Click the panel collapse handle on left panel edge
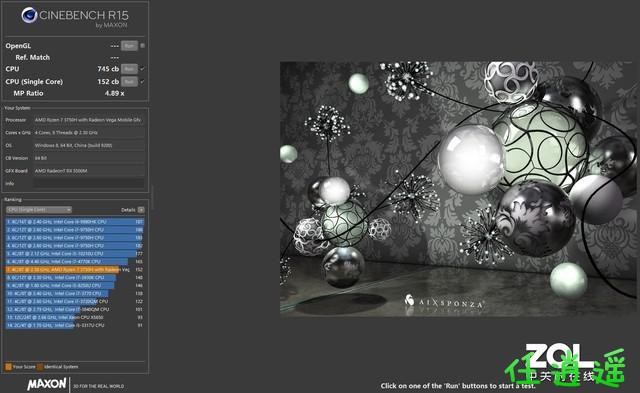The height and width of the screenshot is (393, 640). coord(152,197)
